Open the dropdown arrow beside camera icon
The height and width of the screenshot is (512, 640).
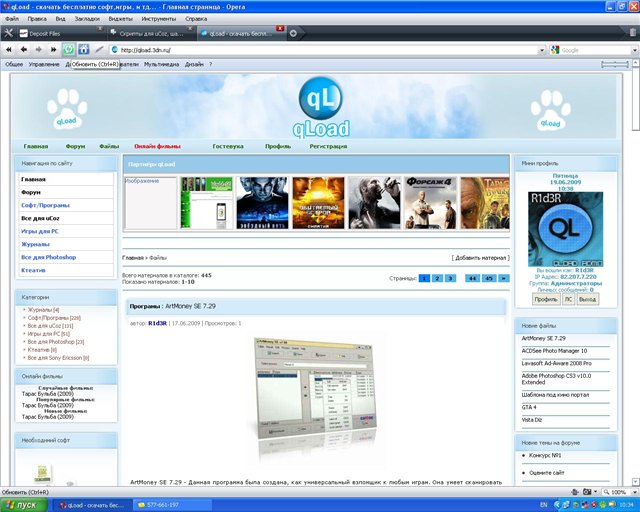pos(595,492)
